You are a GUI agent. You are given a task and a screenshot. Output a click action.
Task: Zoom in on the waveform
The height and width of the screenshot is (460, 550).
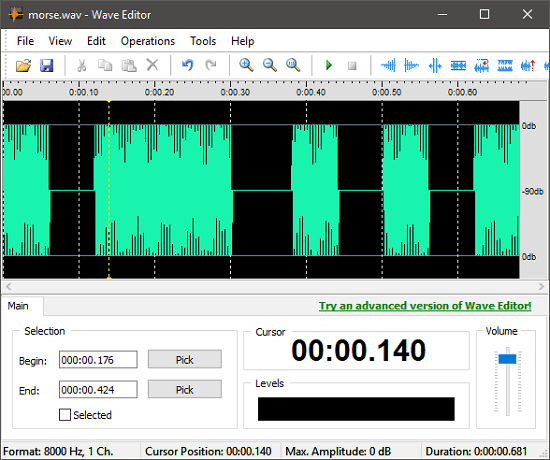pos(246,65)
